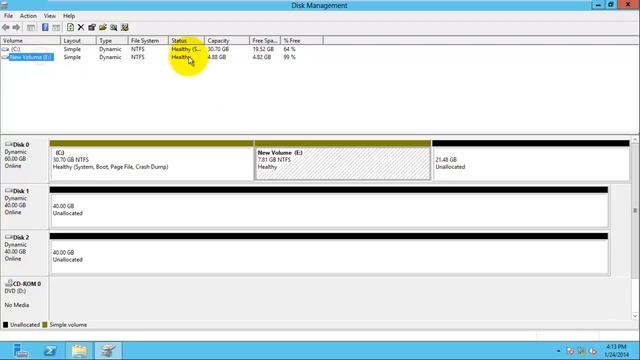The image size is (640, 360).
Task: Click the scroll down arrow of disk pane
Action: (x=635, y=316)
